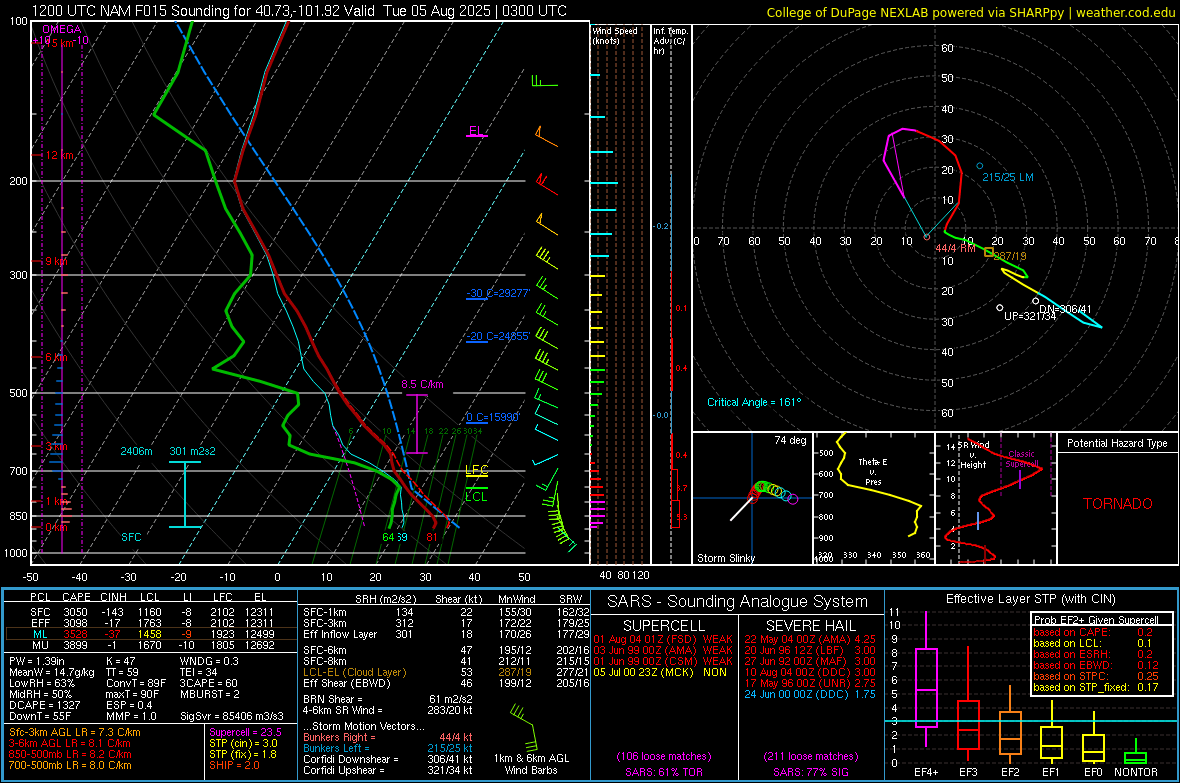Click the '1km & 6km AGL Wind Barbs' caption

(x=531, y=764)
